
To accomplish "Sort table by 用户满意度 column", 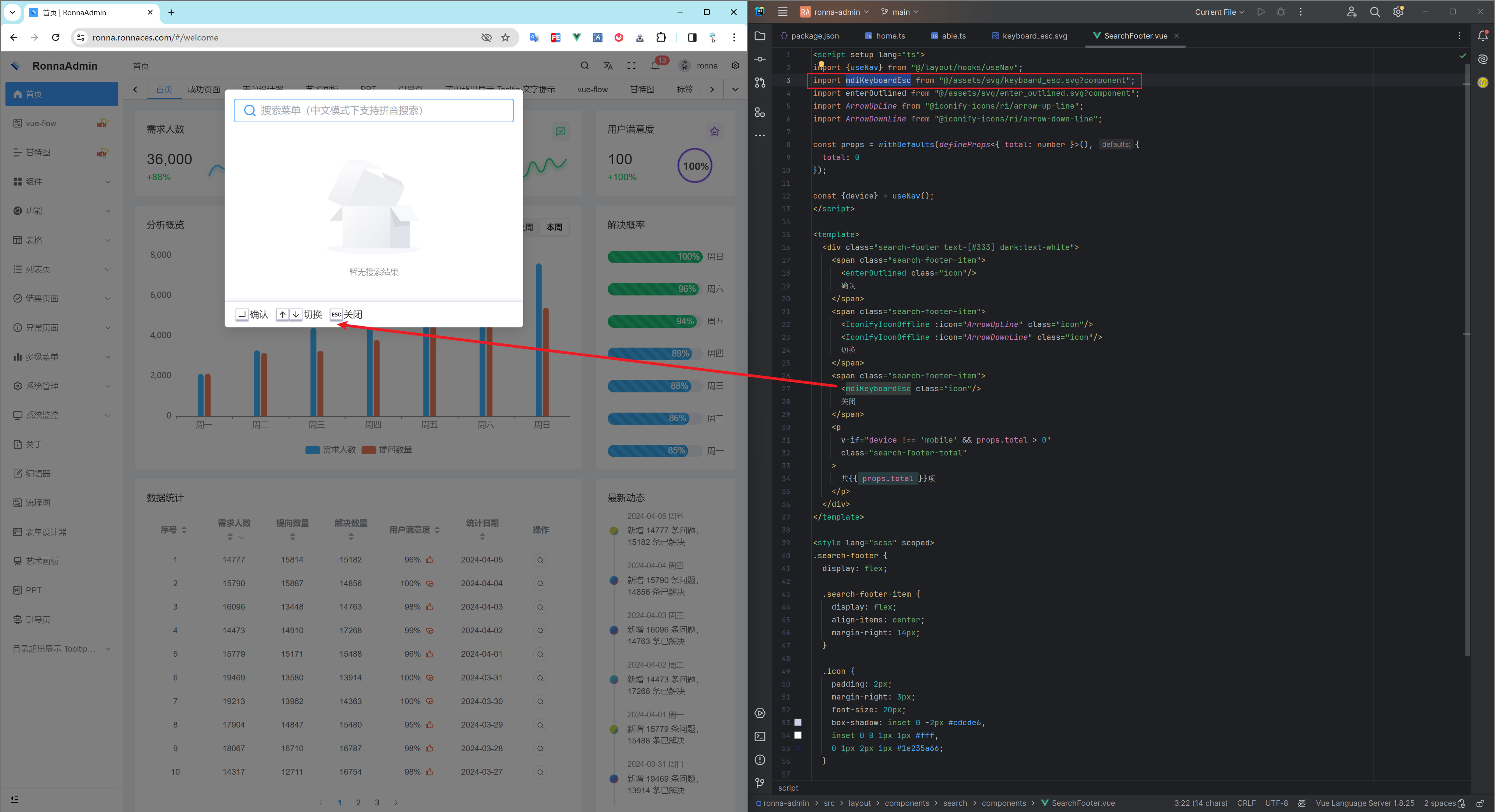I will (437, 530).
